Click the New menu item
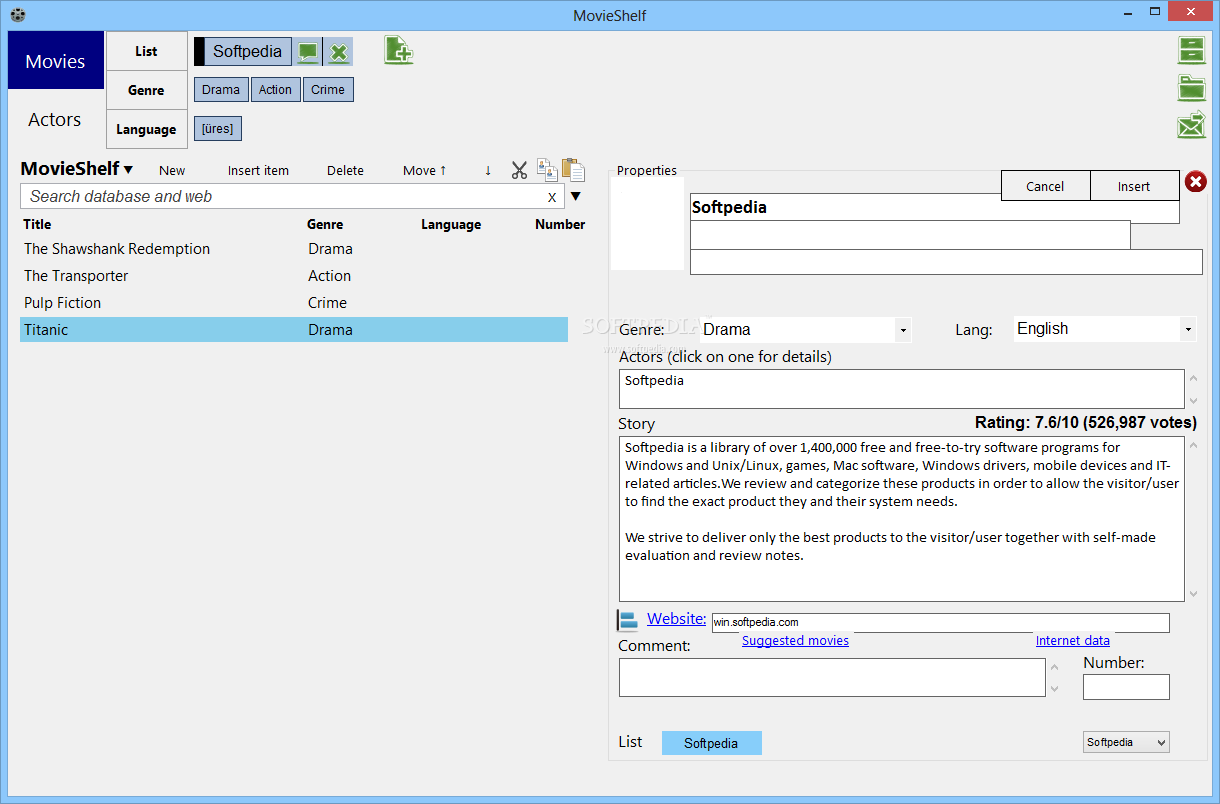This screenshot has height=804, width=1220. click(x=172, y=170)
